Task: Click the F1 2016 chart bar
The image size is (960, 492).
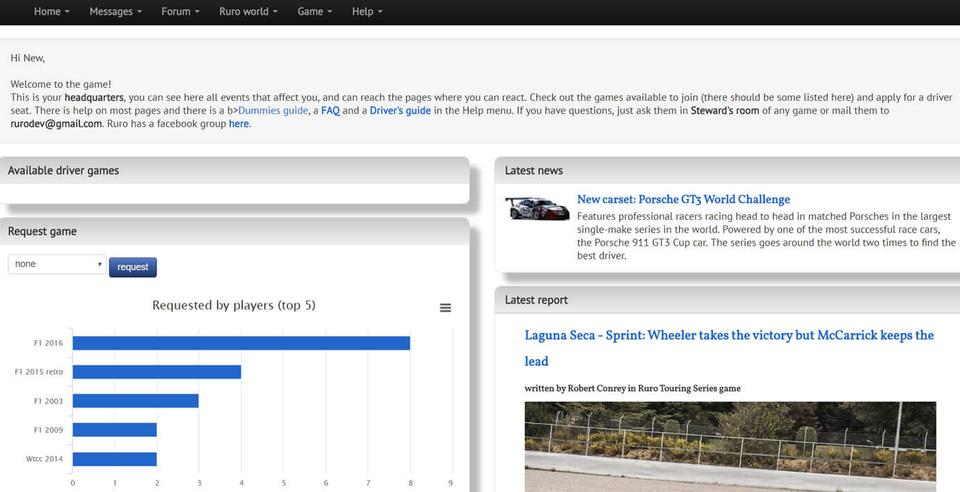Action: (241, 343)
